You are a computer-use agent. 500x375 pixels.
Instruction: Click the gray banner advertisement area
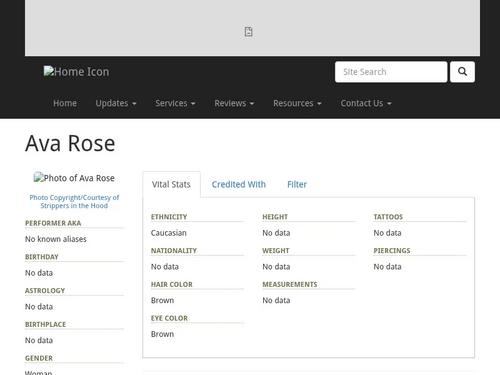coord(252,28)
